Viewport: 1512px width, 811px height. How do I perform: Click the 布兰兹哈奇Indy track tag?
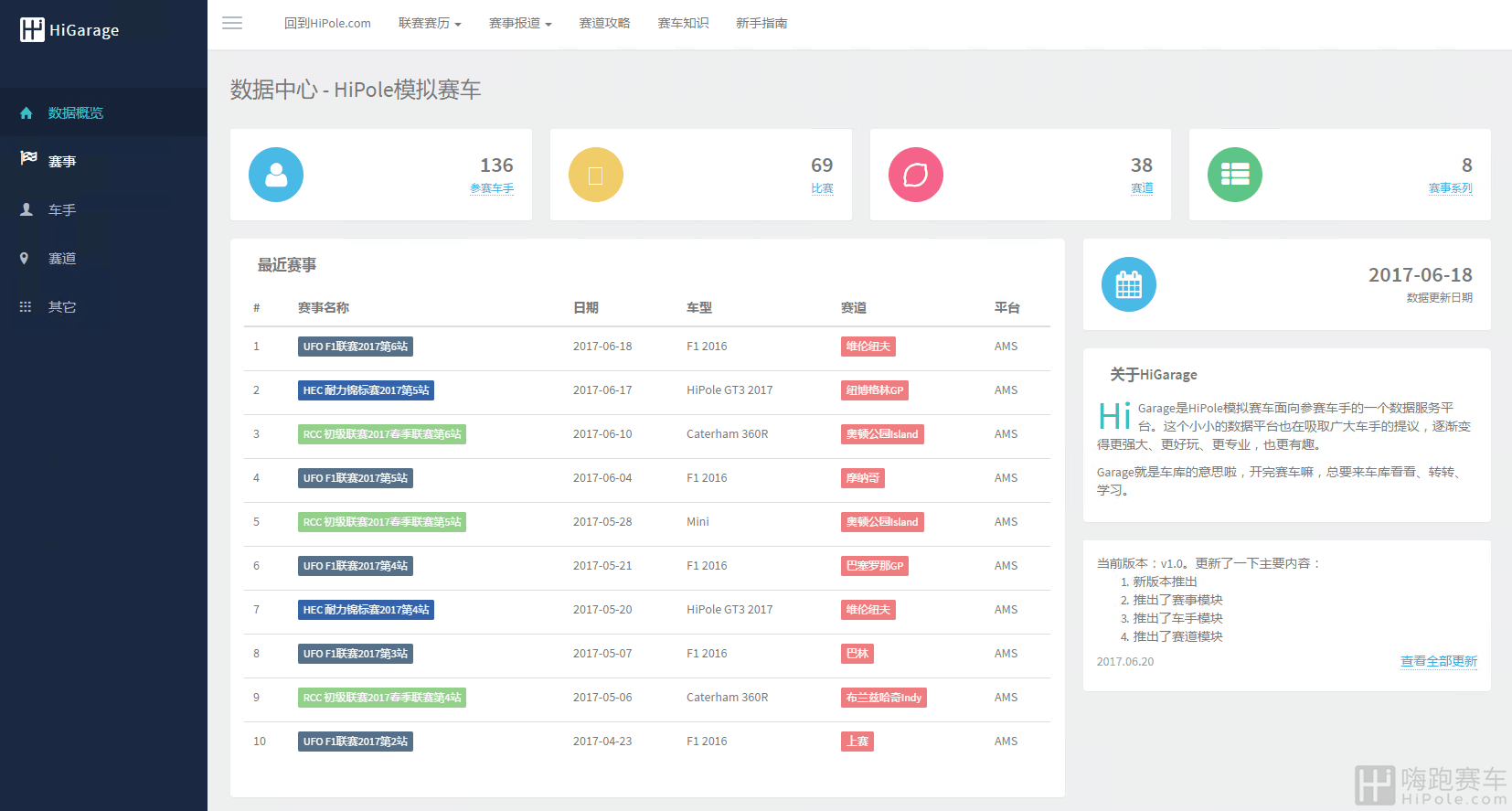(x=884, y=698)
